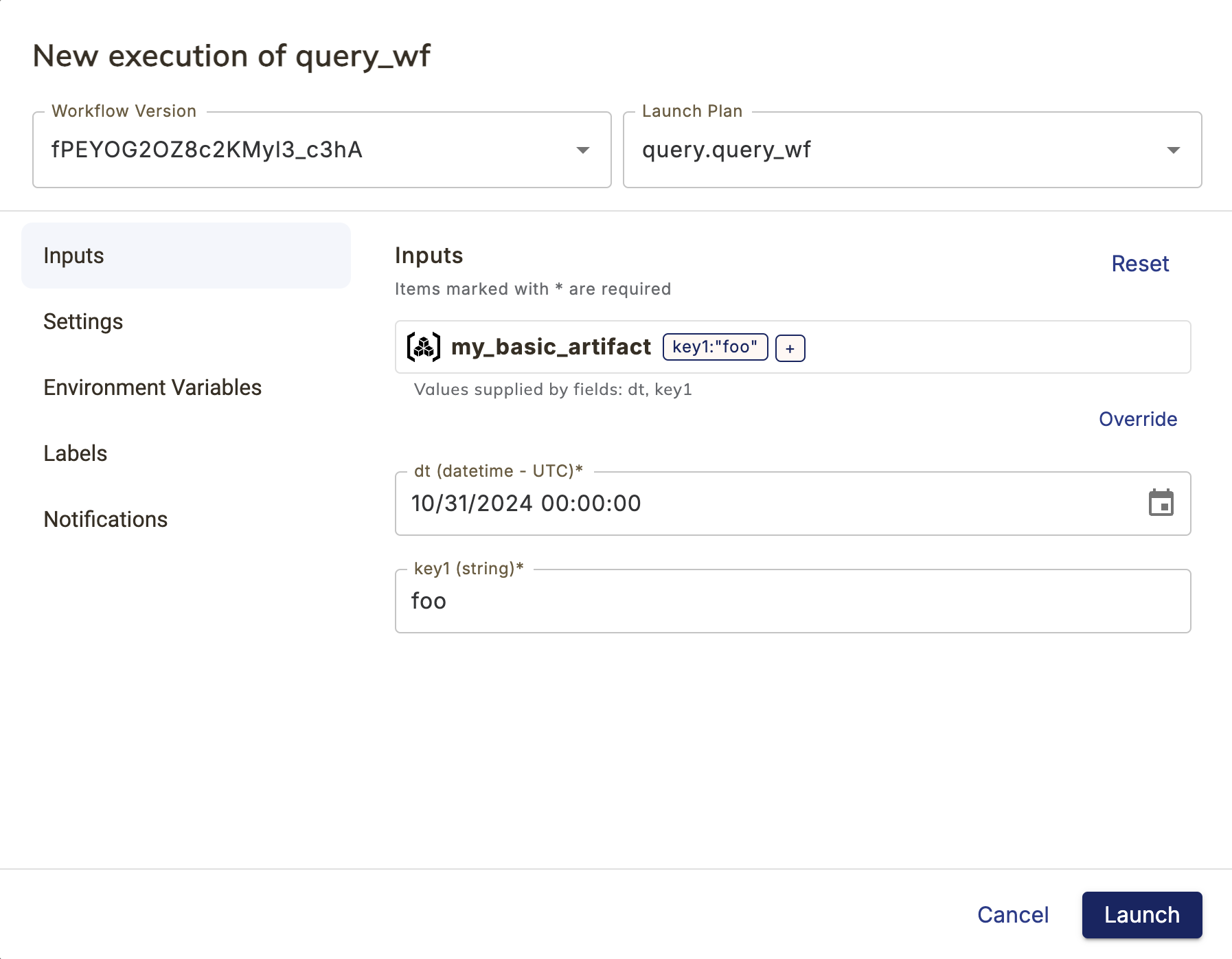Viewport: 1232px width, 959px height.
Task: Reset the workflow inputs
Action: (x=1140, y=263)
